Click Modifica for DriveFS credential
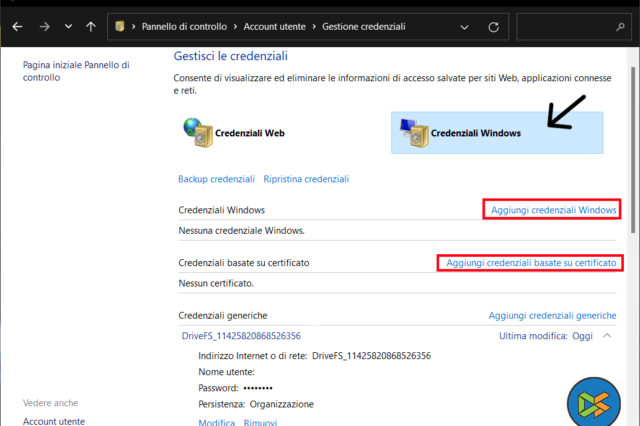 [x=216, y=422]
